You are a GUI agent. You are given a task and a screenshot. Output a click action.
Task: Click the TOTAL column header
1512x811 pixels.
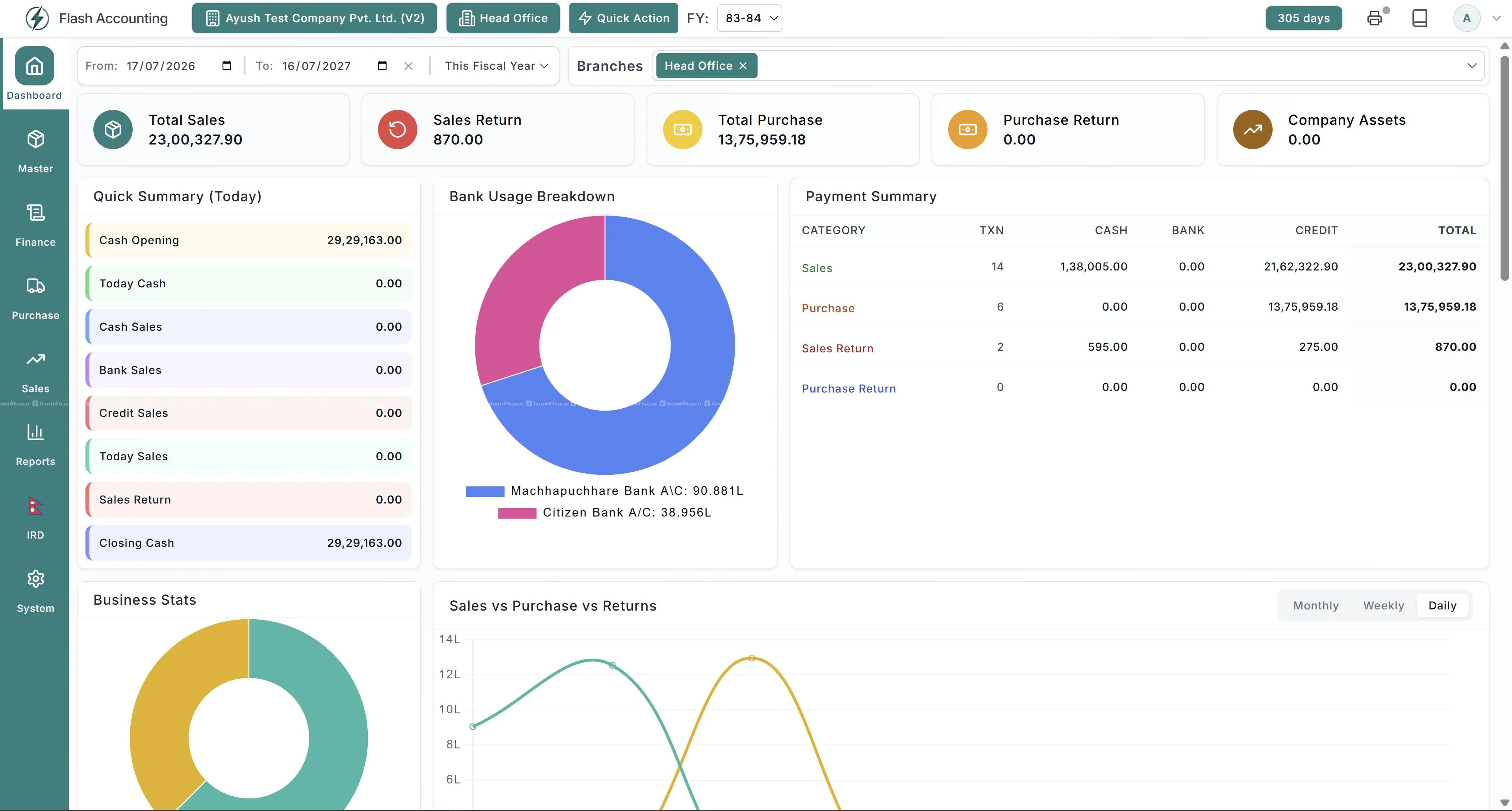pos(1457,230)
